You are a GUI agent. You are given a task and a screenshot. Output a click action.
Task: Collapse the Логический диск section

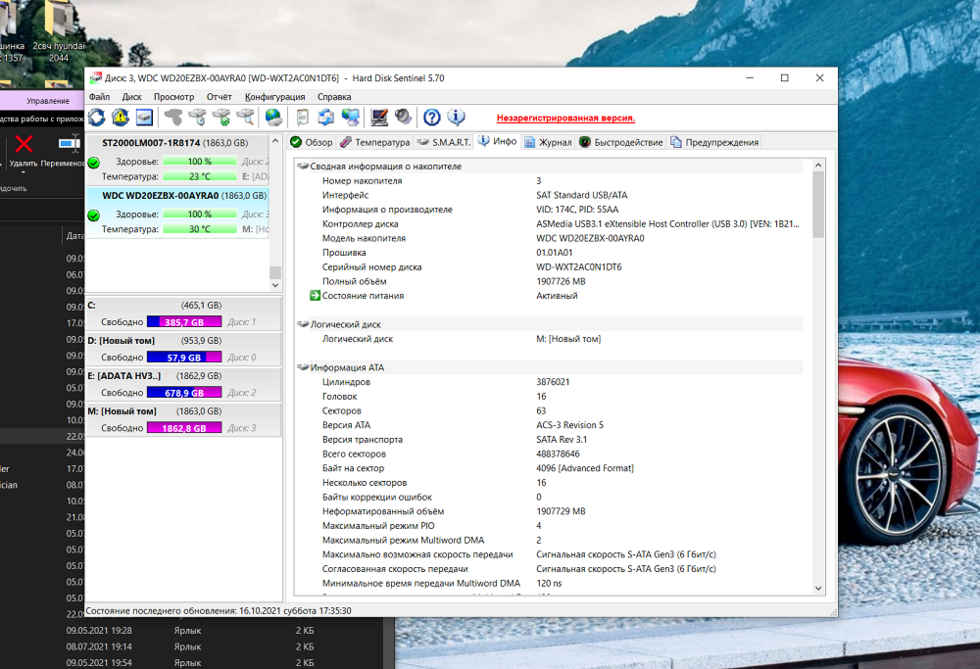[303, 325]
